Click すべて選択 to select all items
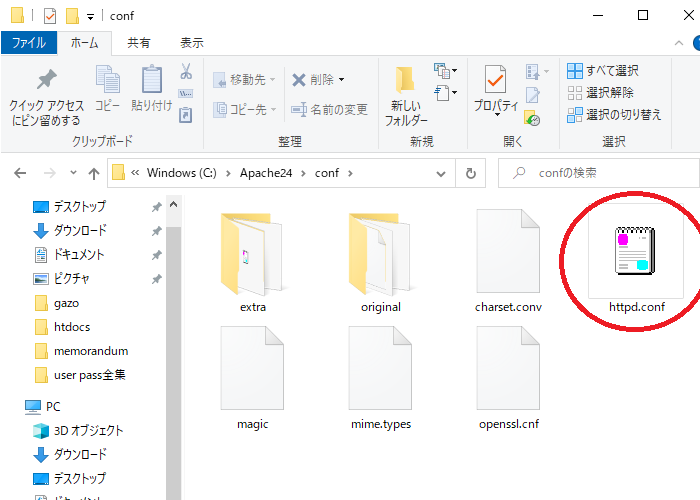 (603, 71)
